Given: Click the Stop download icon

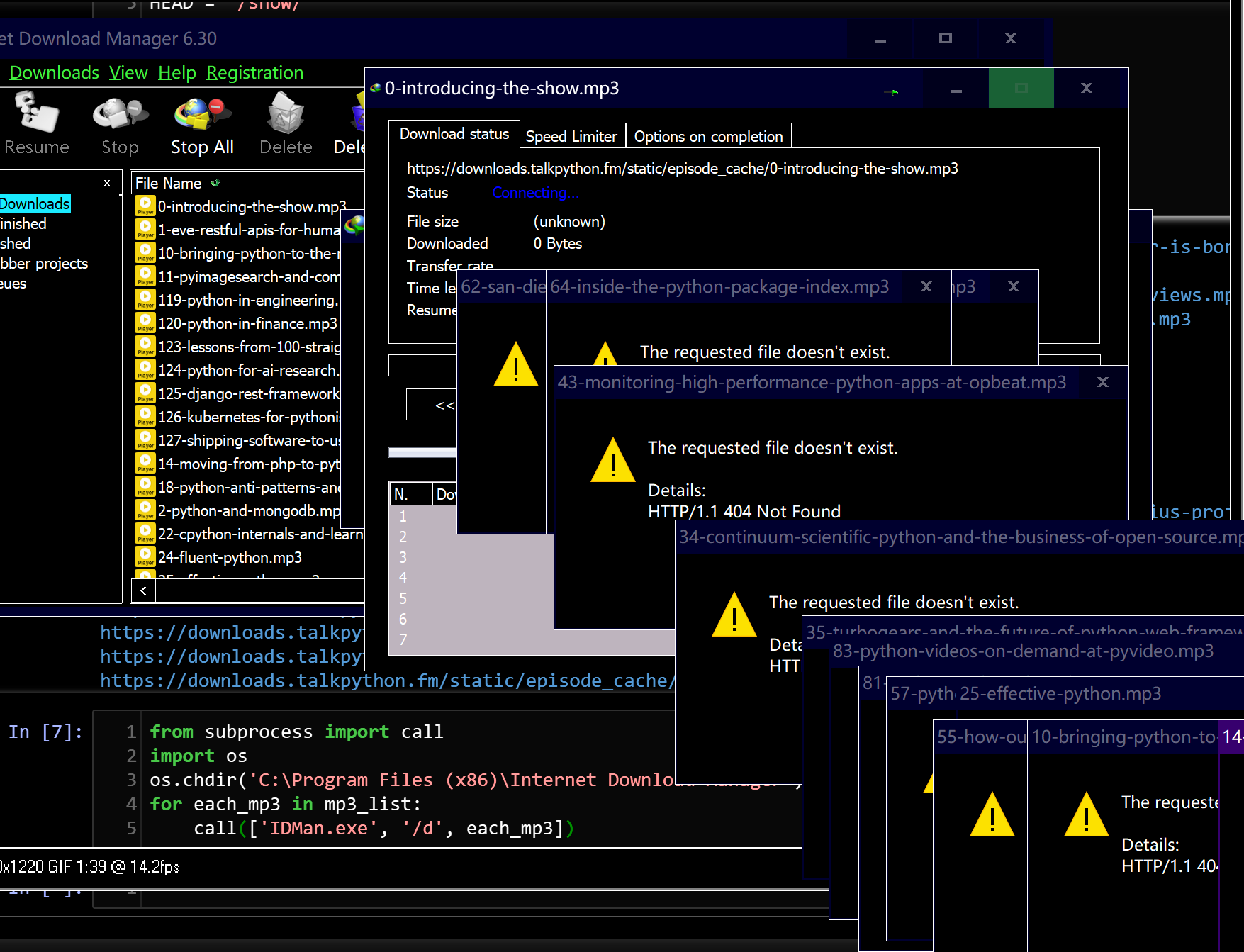Looking at the screenshot, I should (120, 114).
